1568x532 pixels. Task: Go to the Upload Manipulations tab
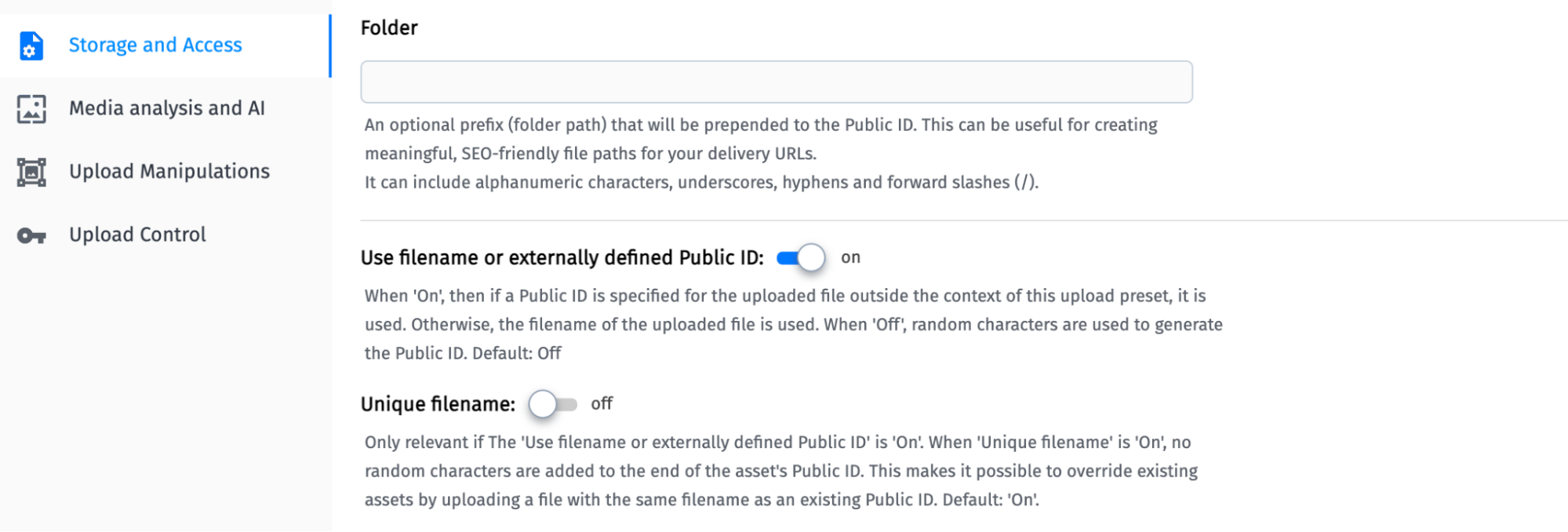169,172
